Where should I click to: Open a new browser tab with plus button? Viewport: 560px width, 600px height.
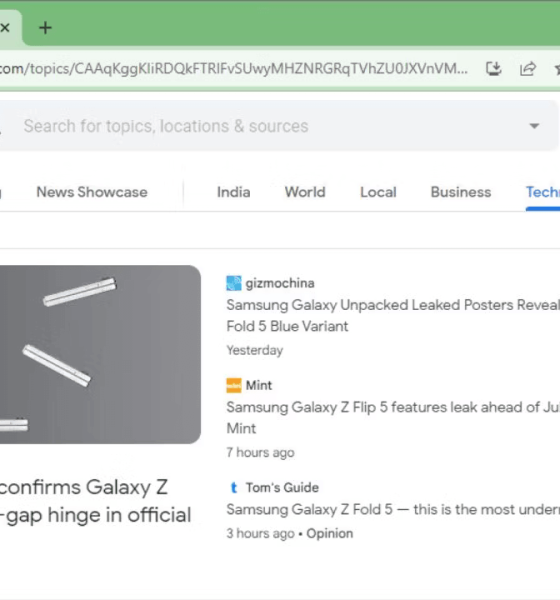tap(45, 28)
